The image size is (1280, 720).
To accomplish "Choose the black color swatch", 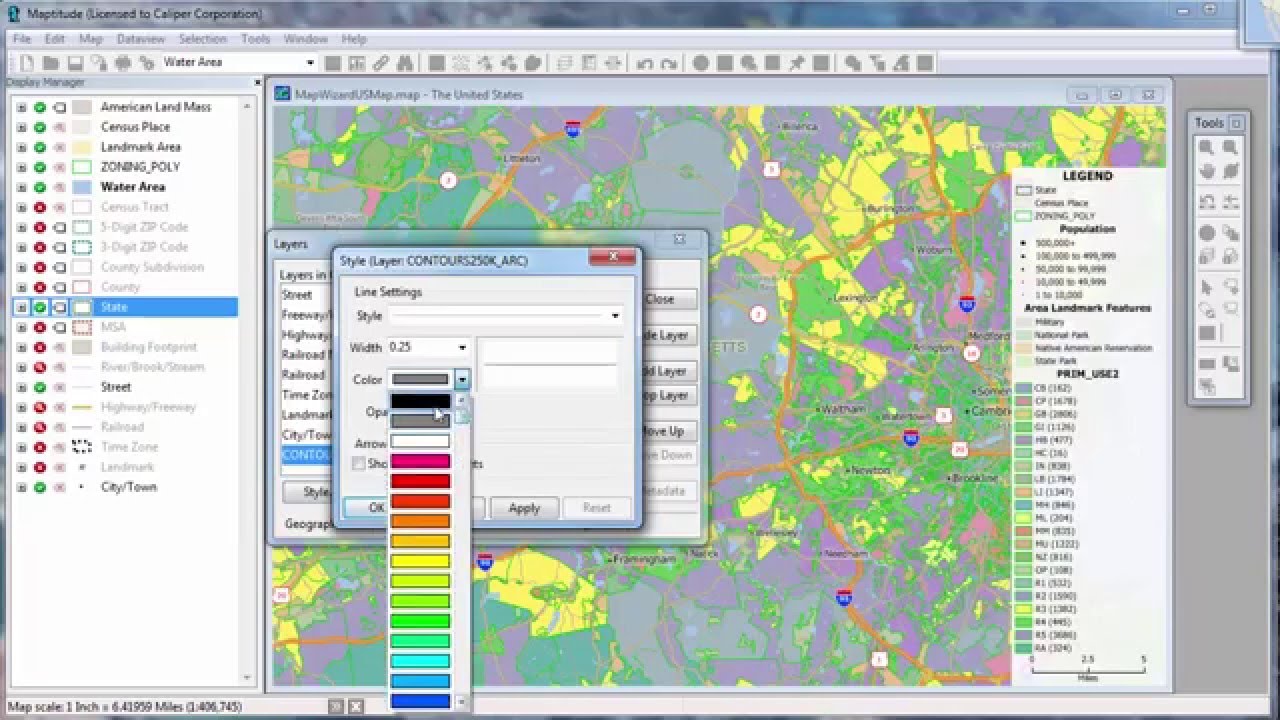I will 420,401.
